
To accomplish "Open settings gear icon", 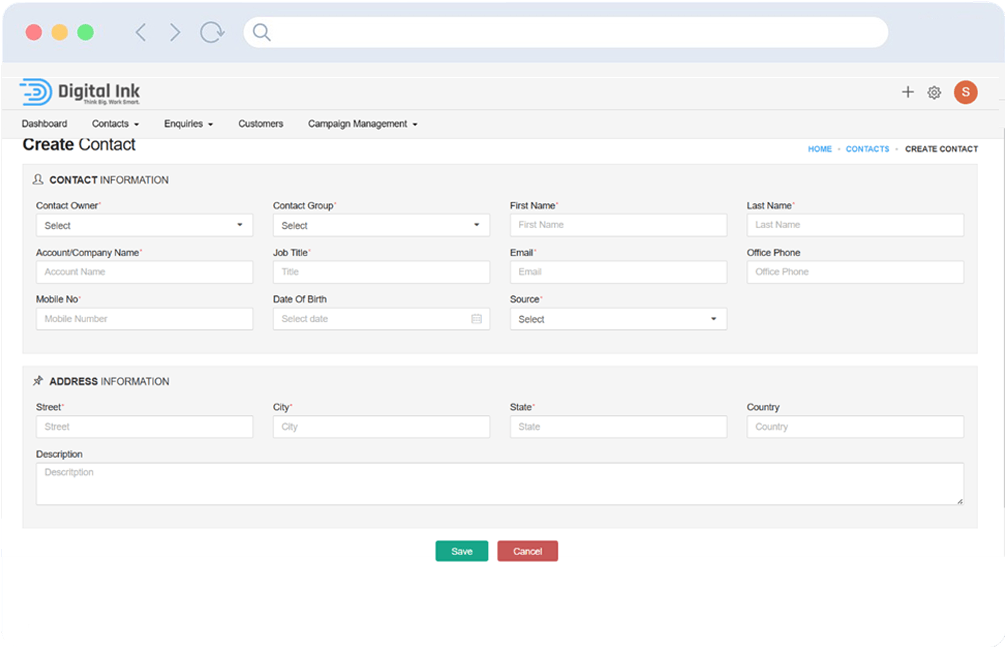I will [x=934, y=93].
